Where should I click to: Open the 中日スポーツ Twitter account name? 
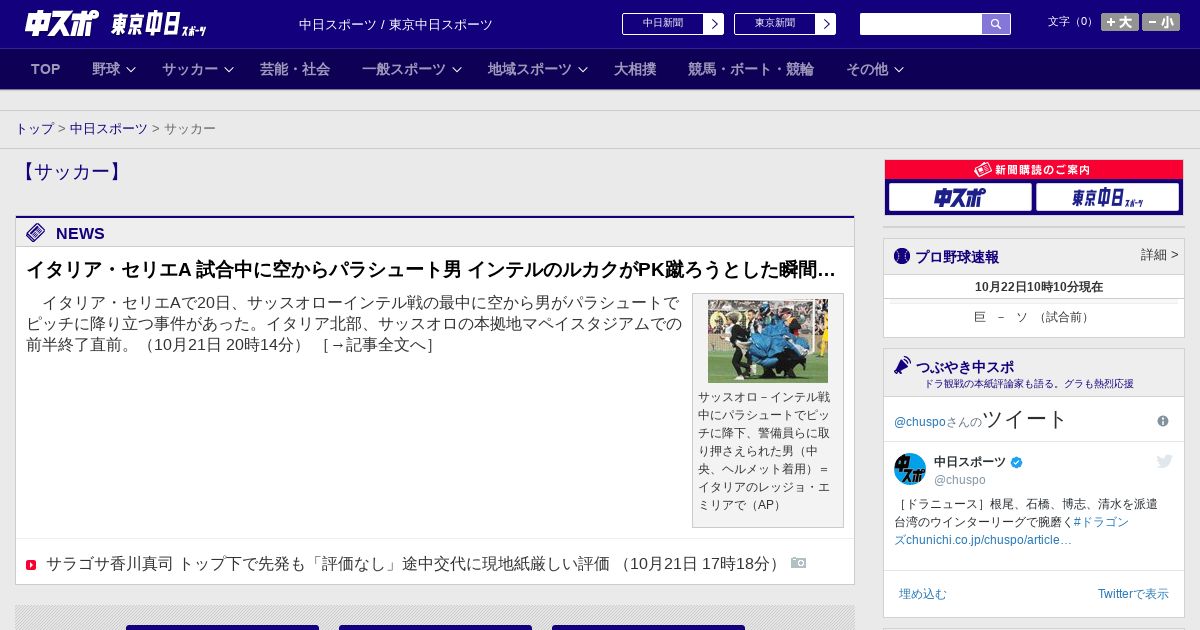tap(970, 462)
